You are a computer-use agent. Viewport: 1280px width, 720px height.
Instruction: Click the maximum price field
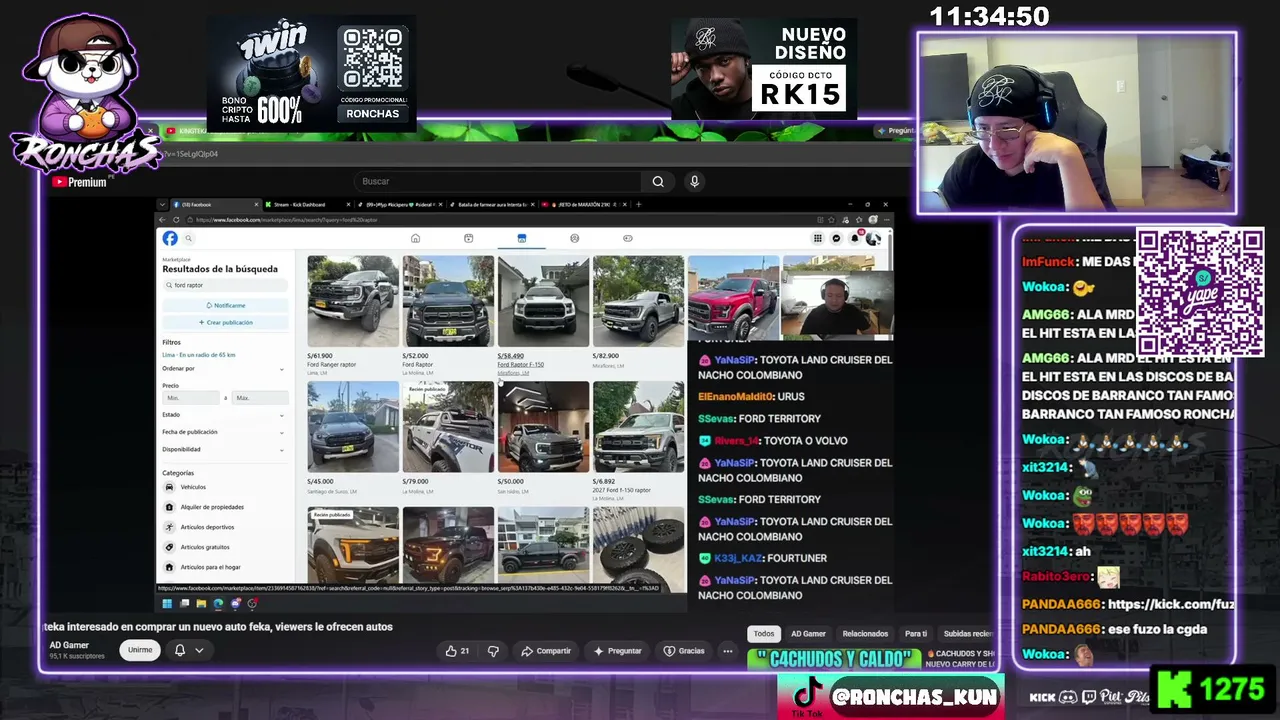pyautogui.click(x=260, y=398)
